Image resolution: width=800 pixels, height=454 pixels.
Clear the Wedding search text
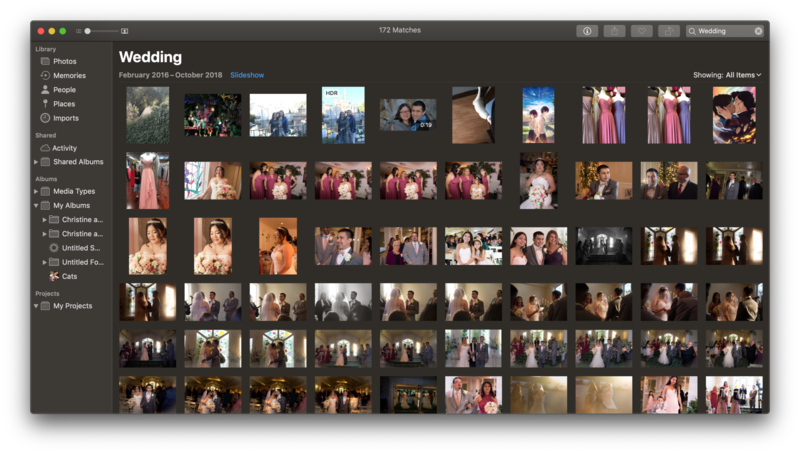point(759,31)
